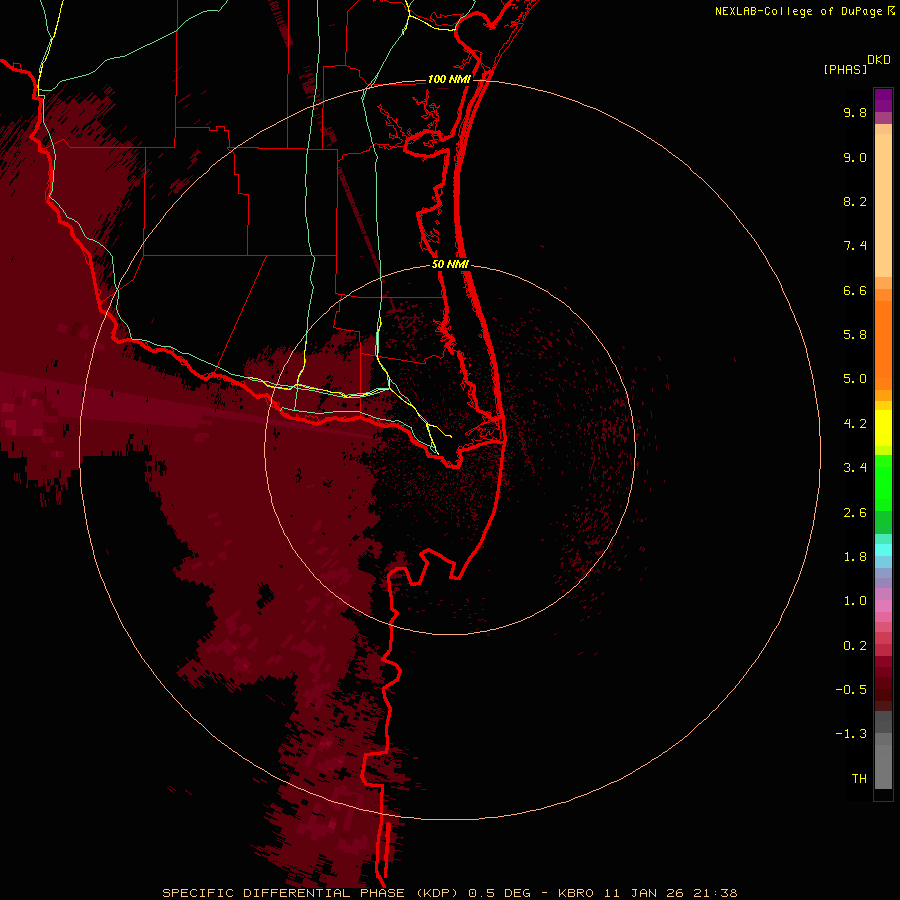Click the 5.8 scale value
The image size is (900, 900).
click(x=855, y=335)
